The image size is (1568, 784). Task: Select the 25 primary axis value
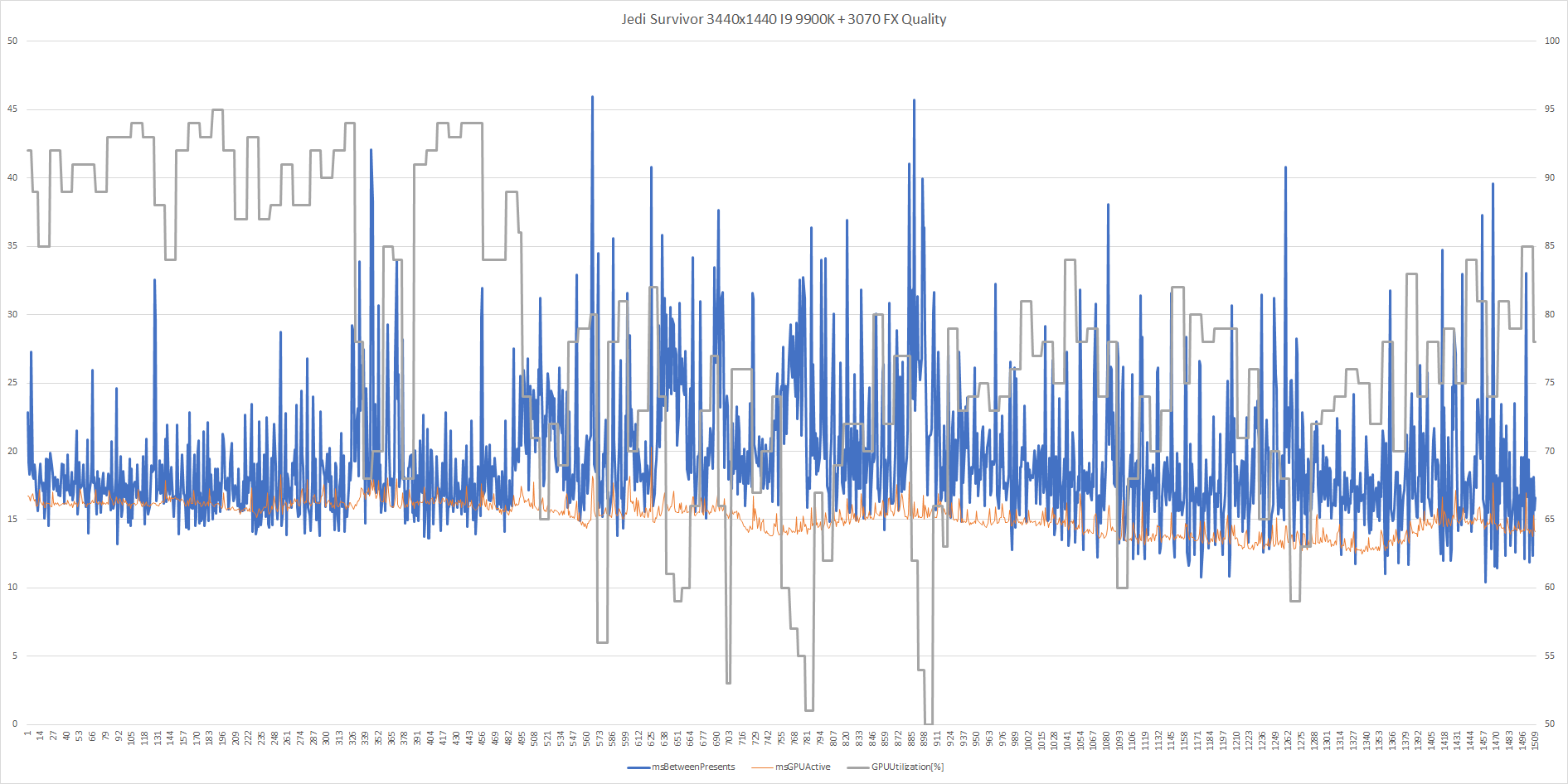[12, 383]
